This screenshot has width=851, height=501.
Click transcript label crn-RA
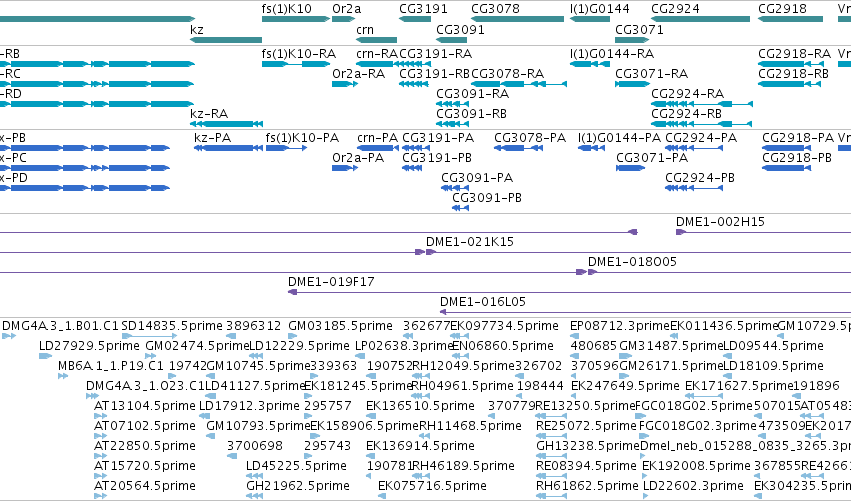pyautogui.click(x=377, y=54)
